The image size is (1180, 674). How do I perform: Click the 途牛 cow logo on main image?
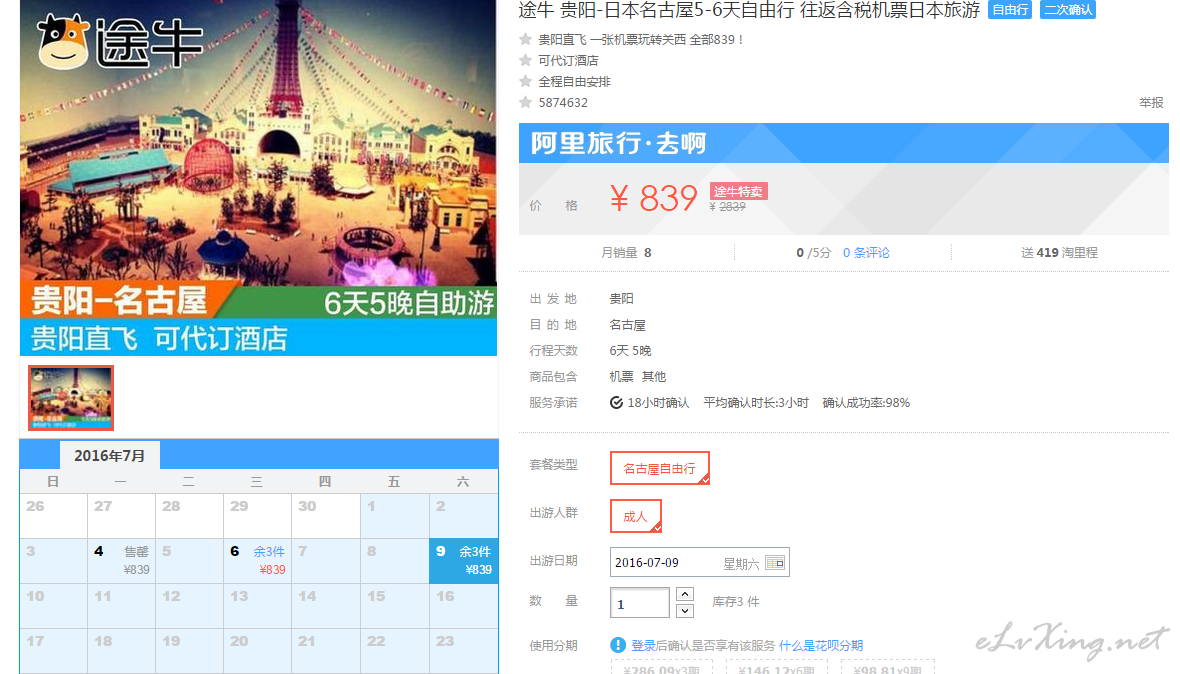[x=64, y=42]
